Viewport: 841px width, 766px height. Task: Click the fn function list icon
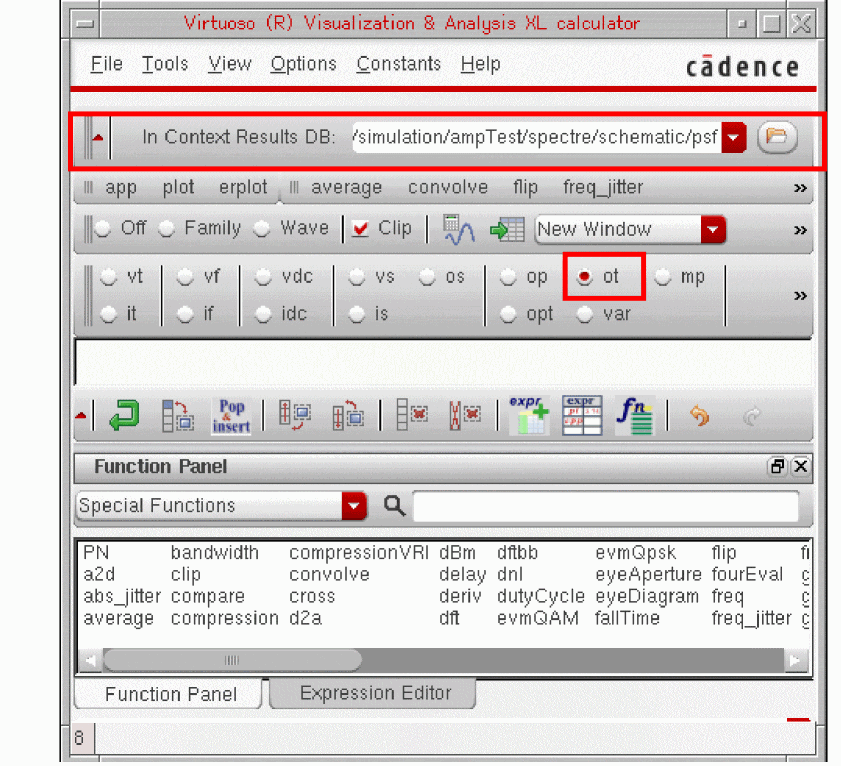point(635,415)
